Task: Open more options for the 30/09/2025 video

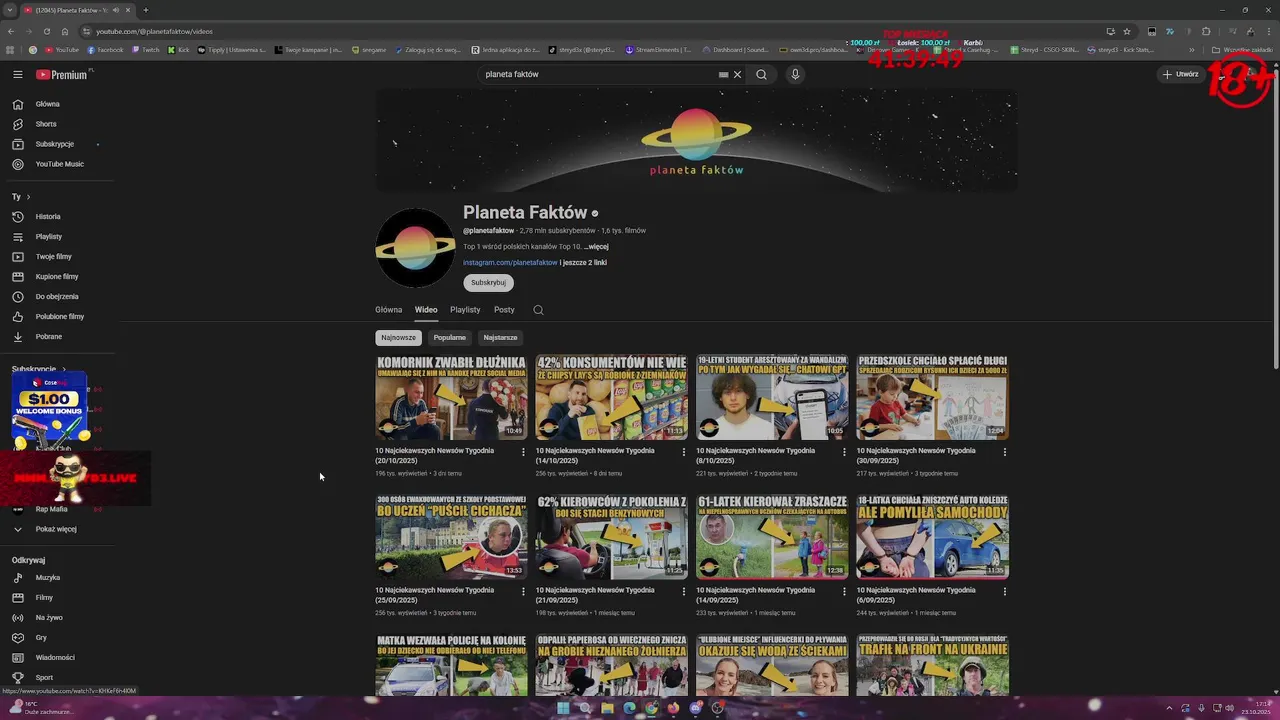Action: [1005, 452]
